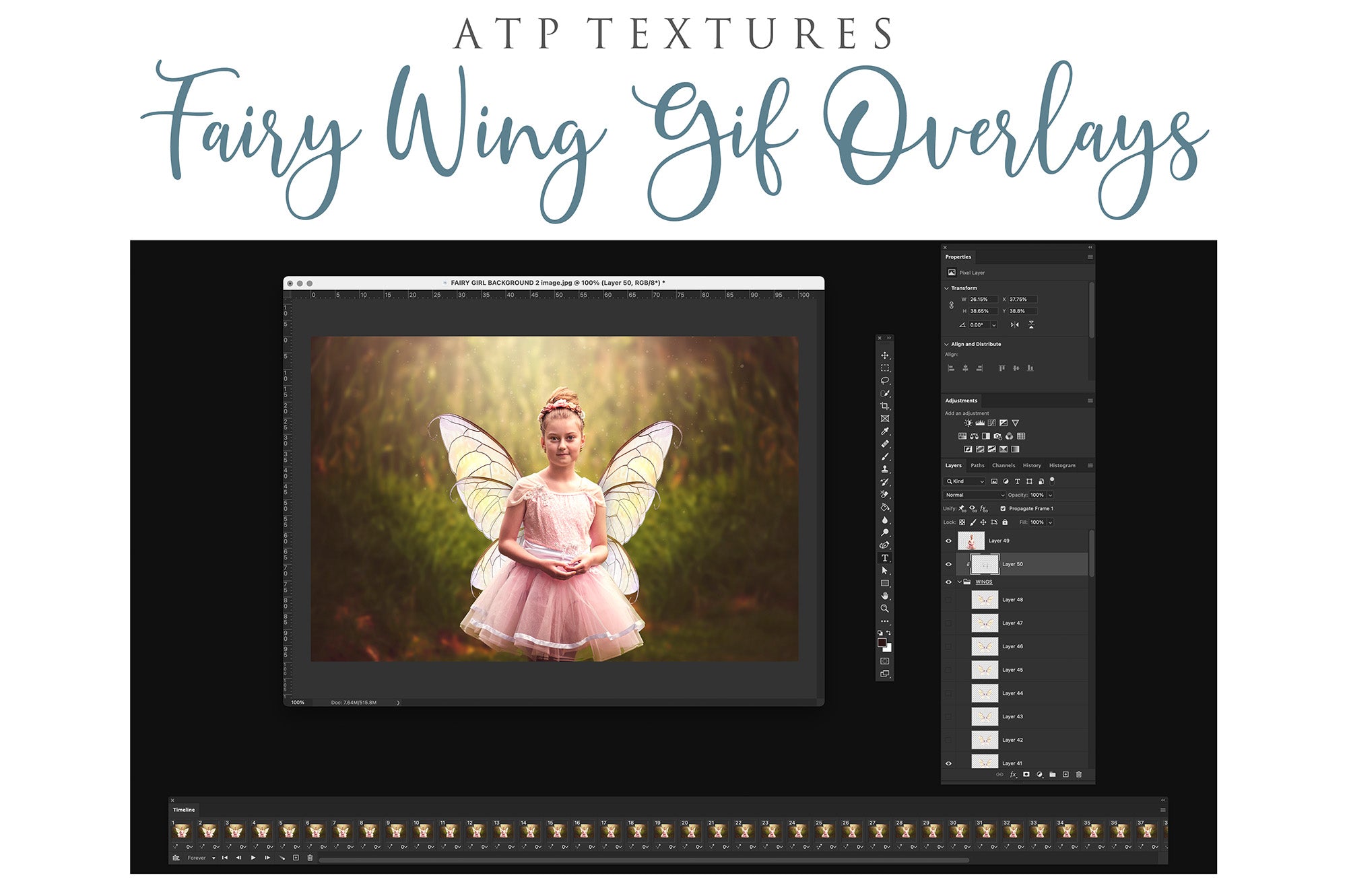Viewport: 1347px width, 896px height.
Task: Select the Move tool
Action: click(884, 355)
